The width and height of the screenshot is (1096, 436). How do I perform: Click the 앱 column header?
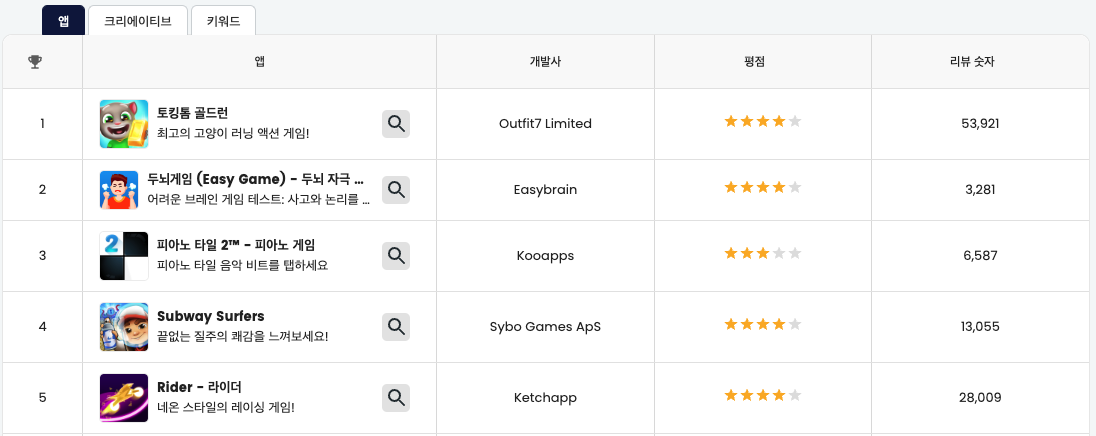coord(259,61)
